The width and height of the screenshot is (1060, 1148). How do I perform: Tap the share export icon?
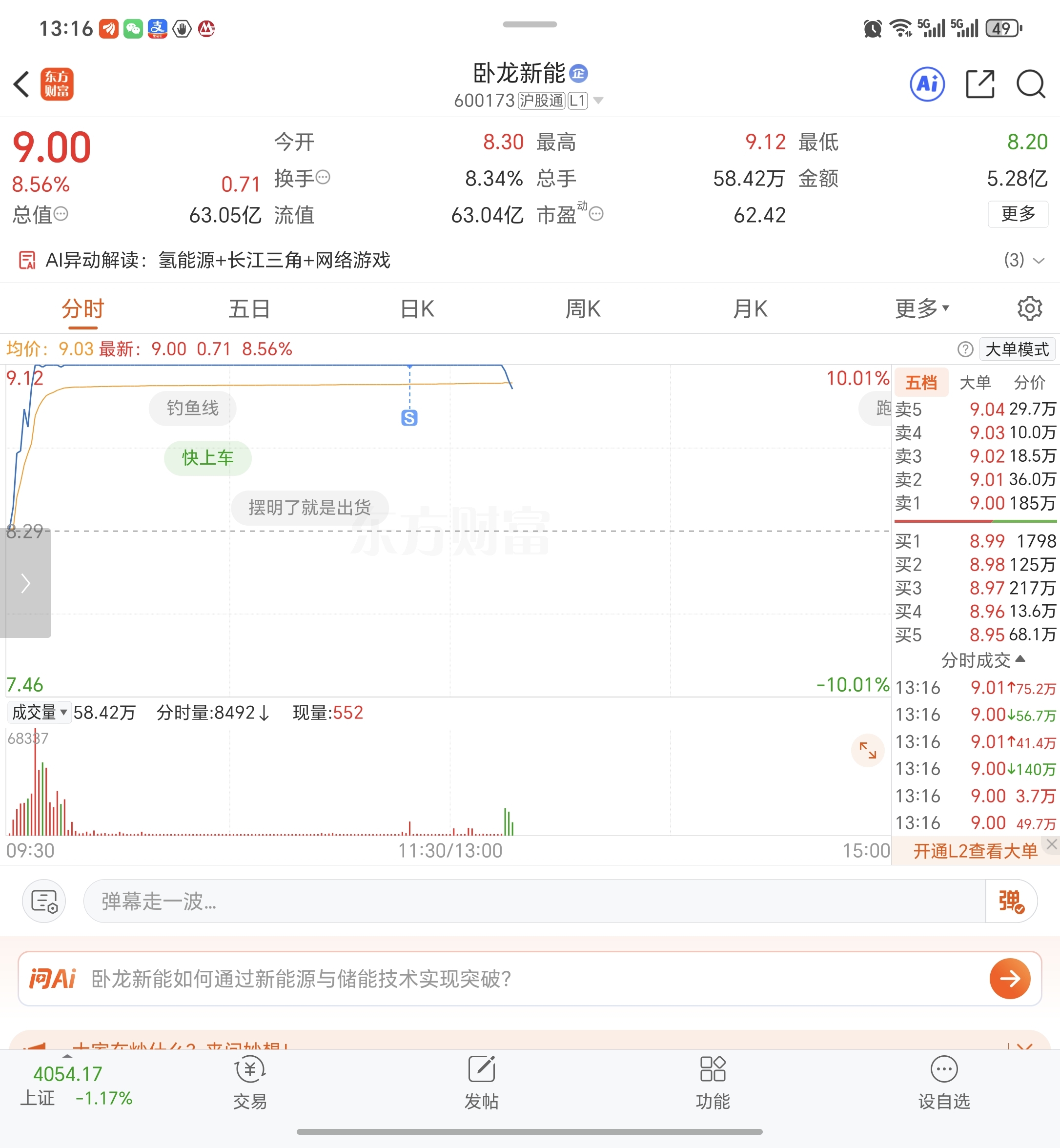click(x=979, y=84)
